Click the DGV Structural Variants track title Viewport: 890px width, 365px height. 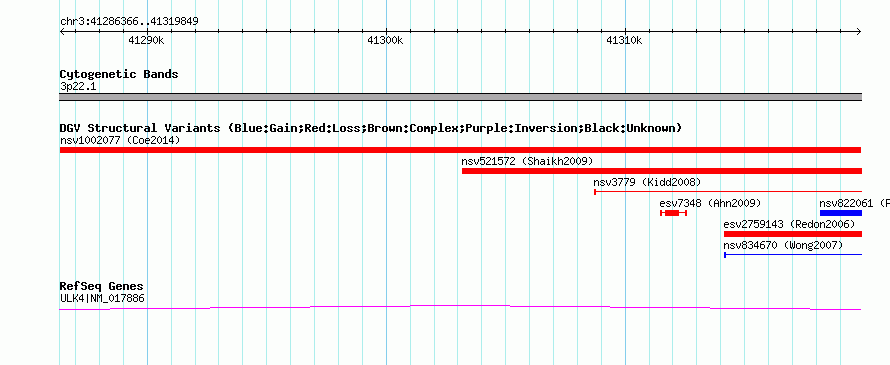pos(371,128)
